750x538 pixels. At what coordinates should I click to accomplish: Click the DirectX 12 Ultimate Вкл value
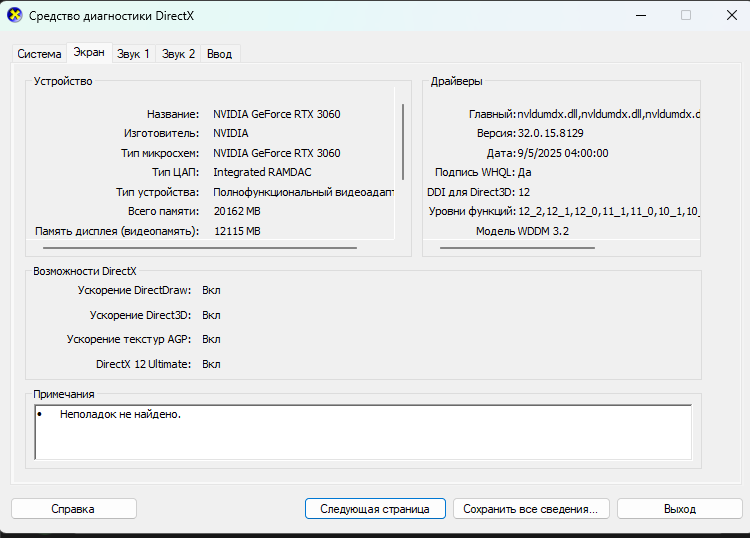(x=211, y=364)
